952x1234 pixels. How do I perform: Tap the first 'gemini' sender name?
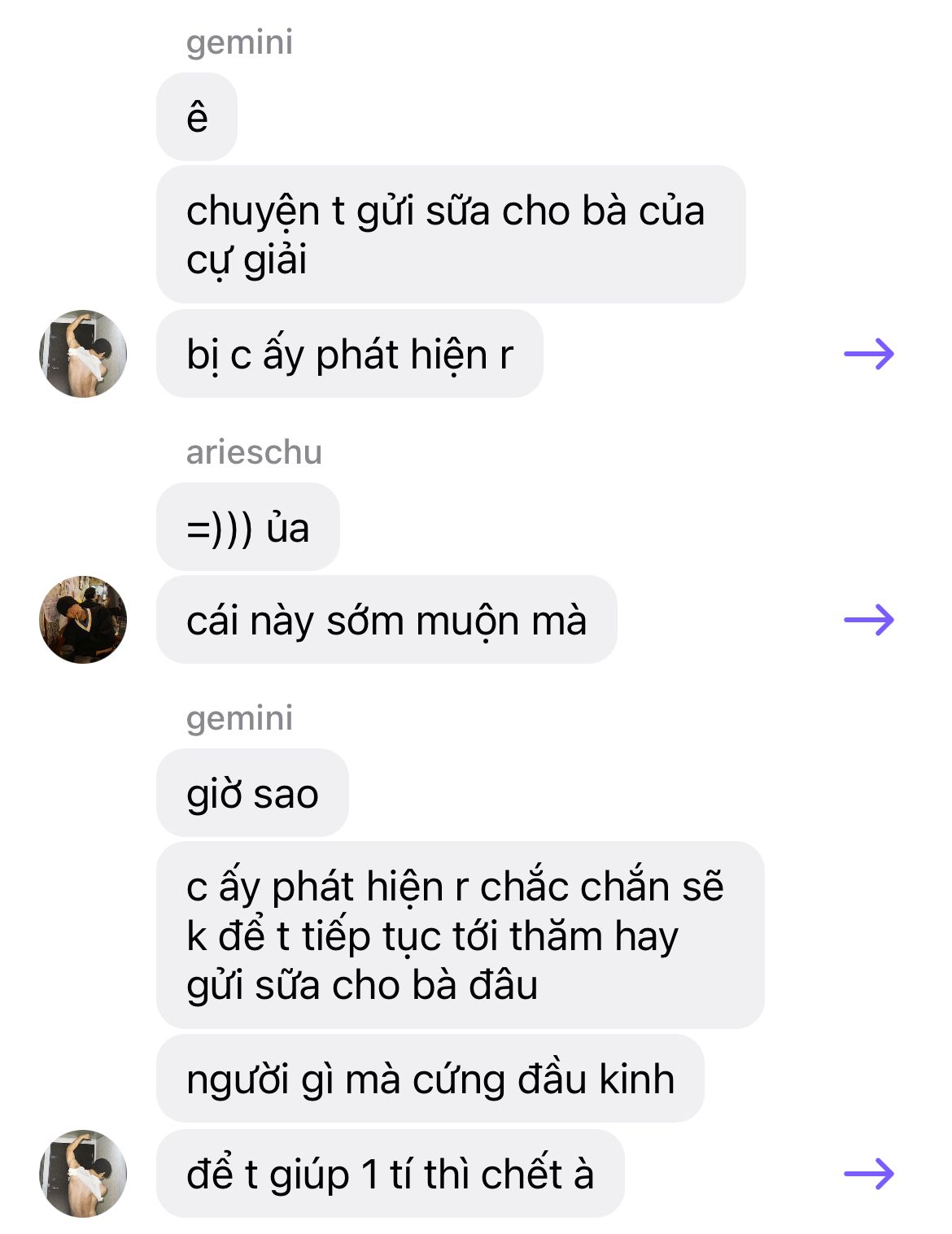239,42
